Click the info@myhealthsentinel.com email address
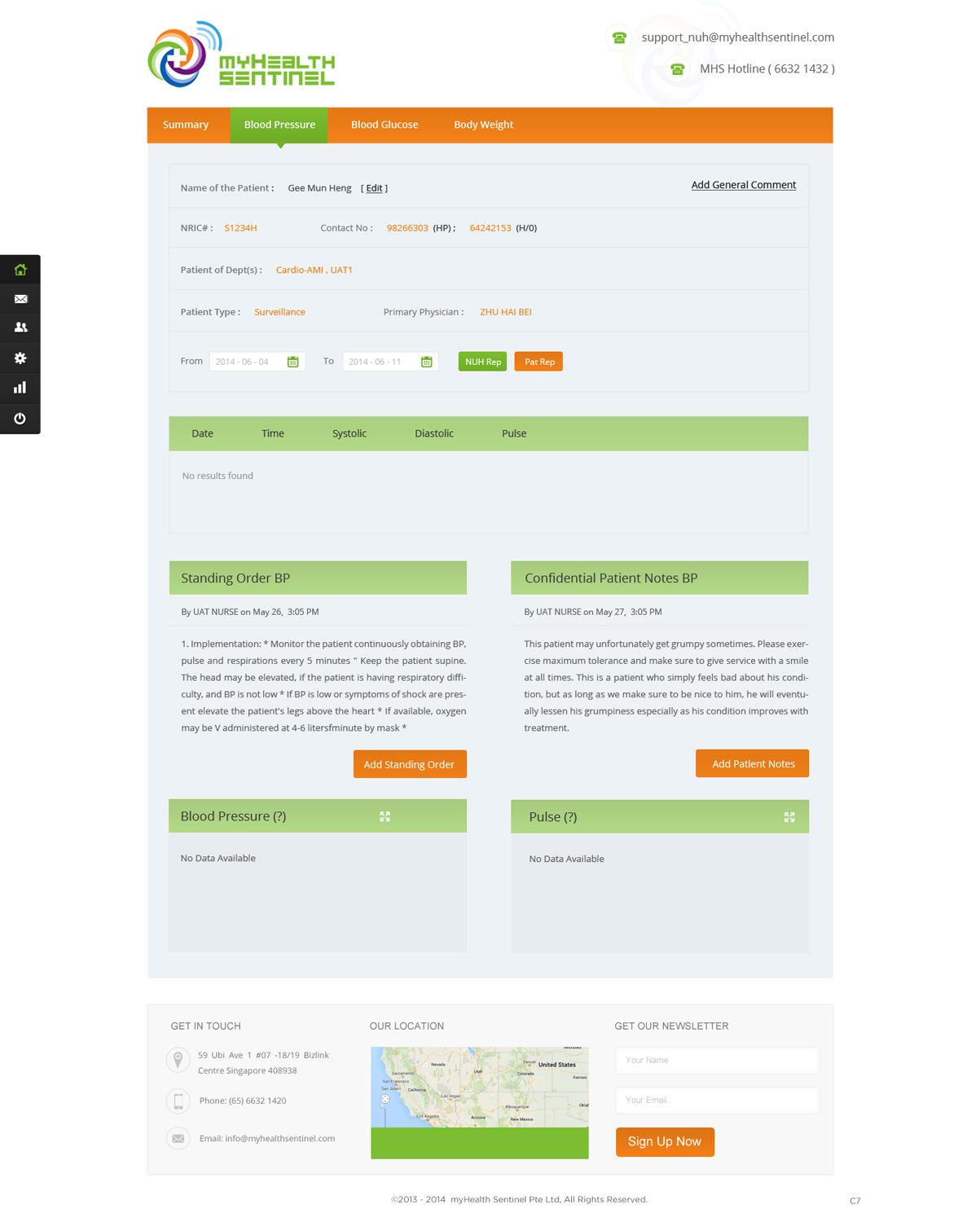Screen dimensions: 980x1222 (279, 1139)
